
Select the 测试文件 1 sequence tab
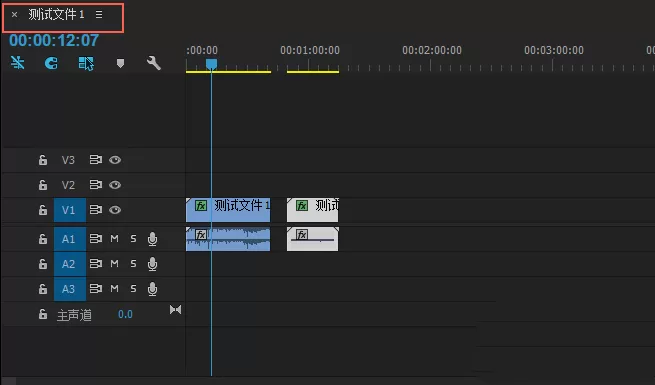click(56, 15)
